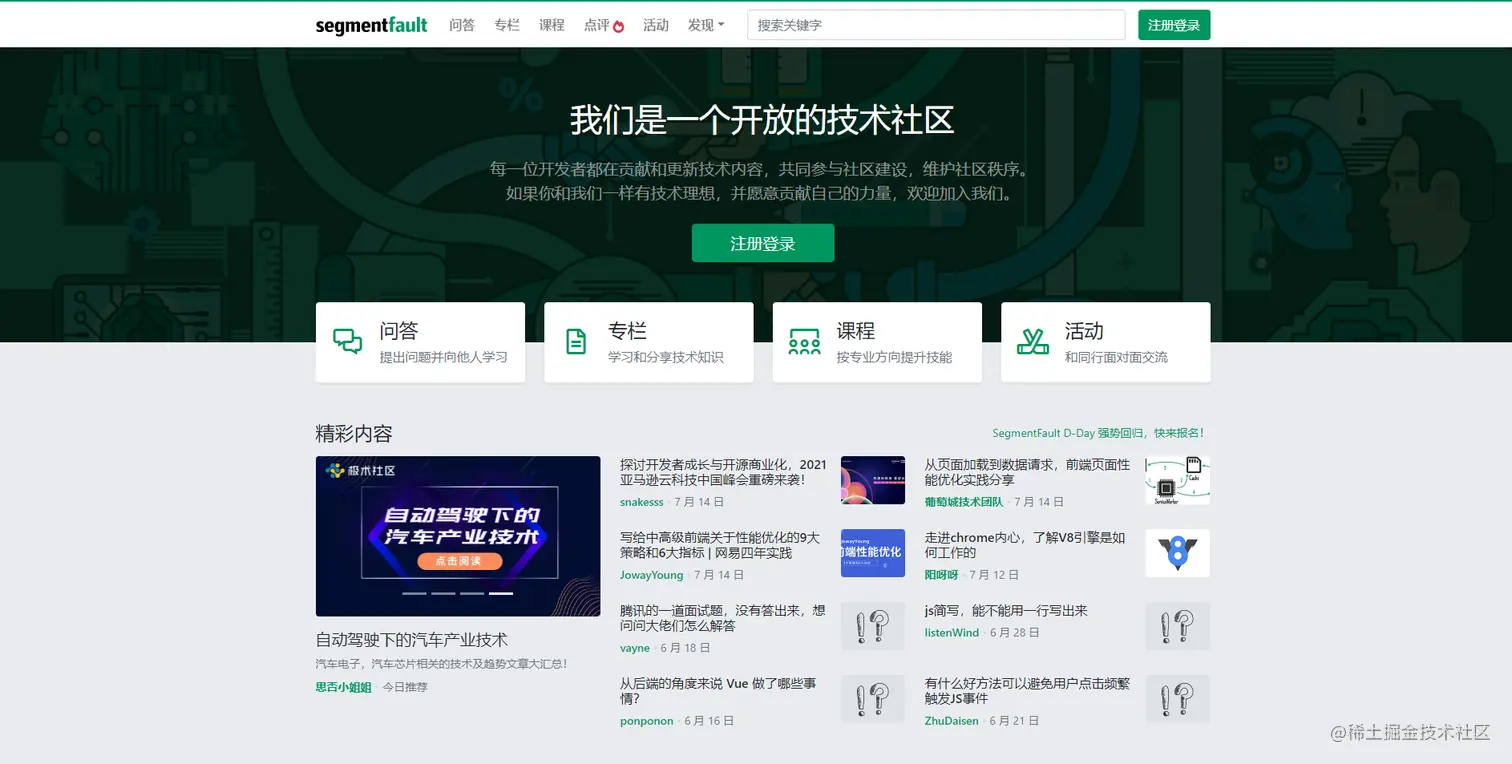The image size is (1512, 764).
Task: Click the 6 月 16 日 date on ponponon's question
Action: 709,721
